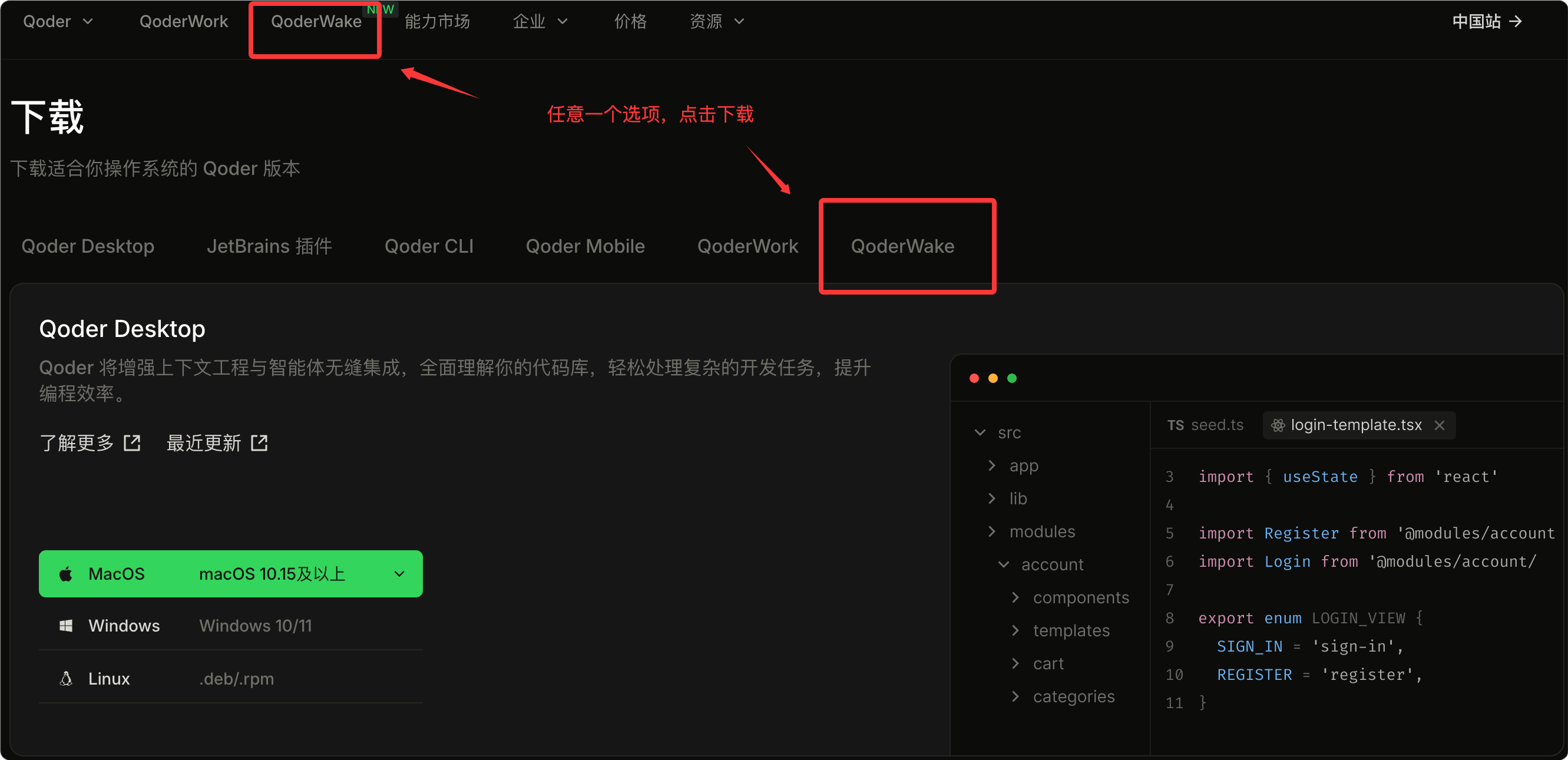Select the Qoder Desktop download tab
Viewport: 1568px width, 760px height.
[88, 246]
